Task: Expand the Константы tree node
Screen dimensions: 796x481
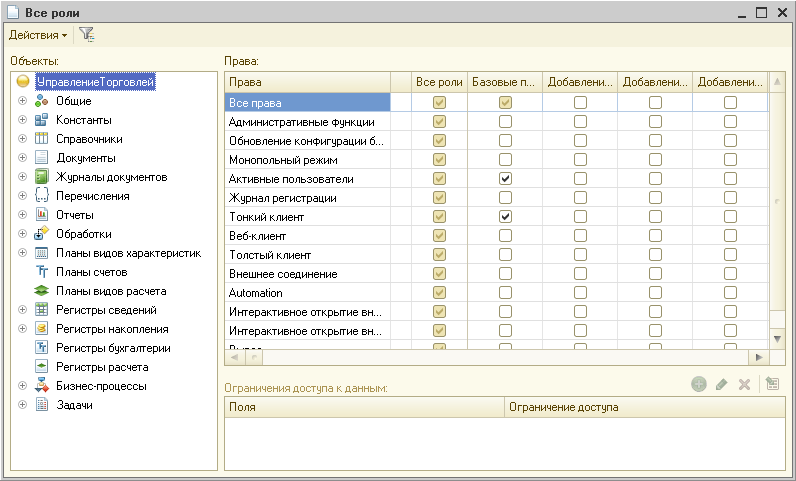Action: 22,120
